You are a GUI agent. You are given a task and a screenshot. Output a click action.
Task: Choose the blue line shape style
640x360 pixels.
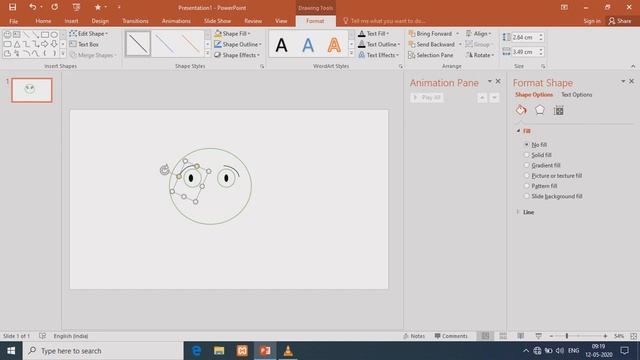coord(164,44)
